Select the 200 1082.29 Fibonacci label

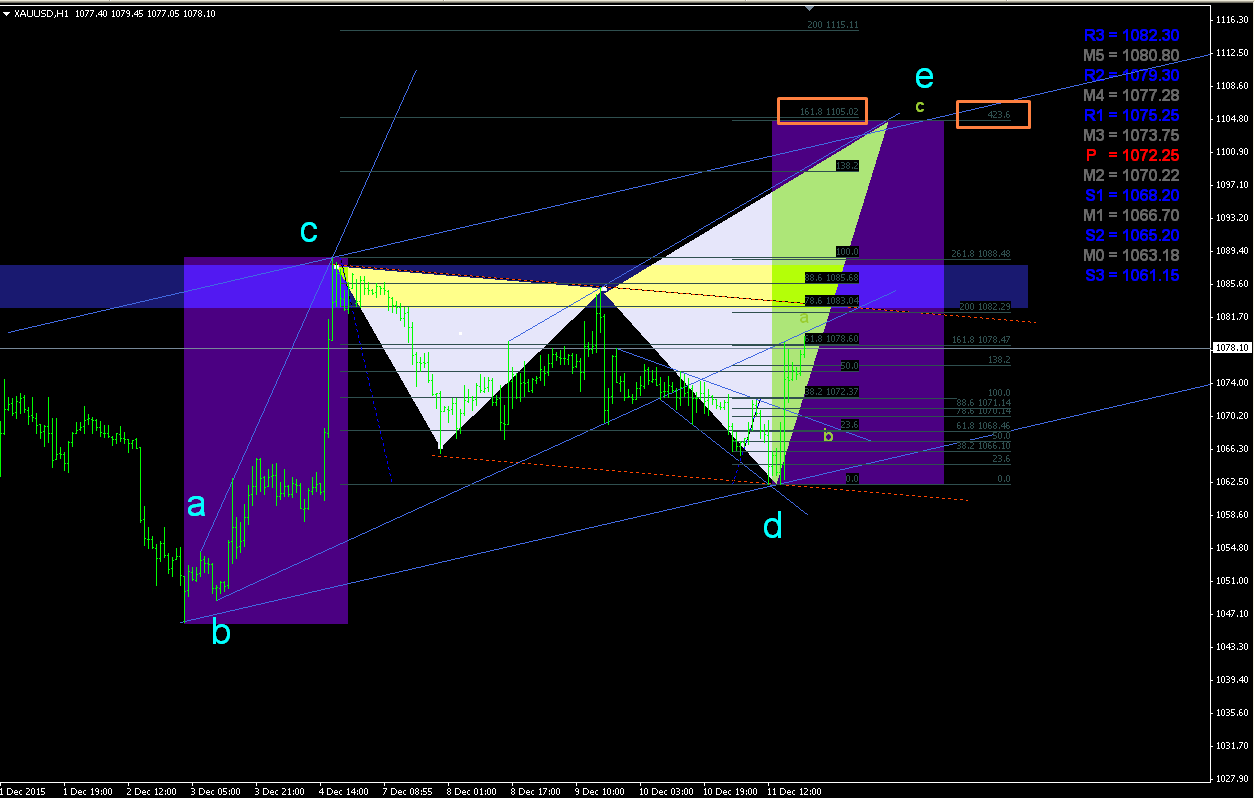point(985,306)
